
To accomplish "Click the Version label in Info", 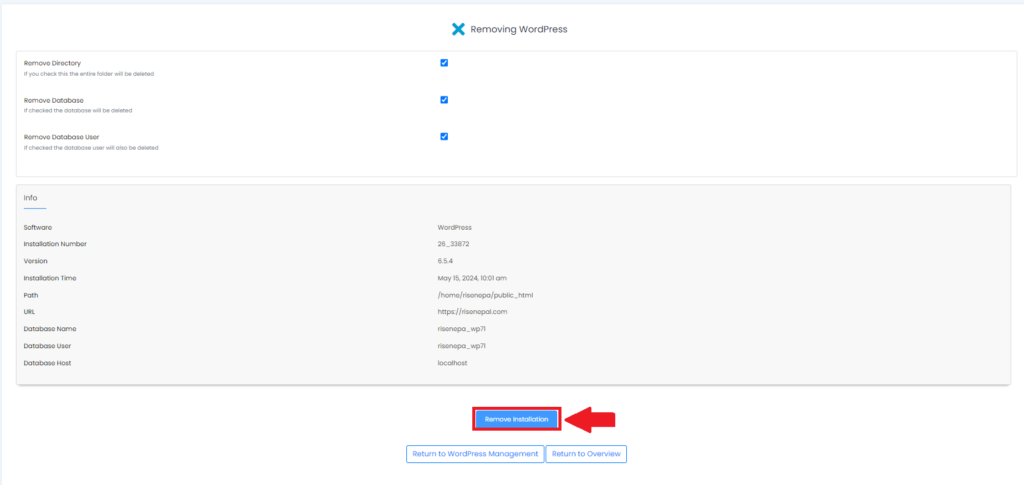I will point(36,261).
